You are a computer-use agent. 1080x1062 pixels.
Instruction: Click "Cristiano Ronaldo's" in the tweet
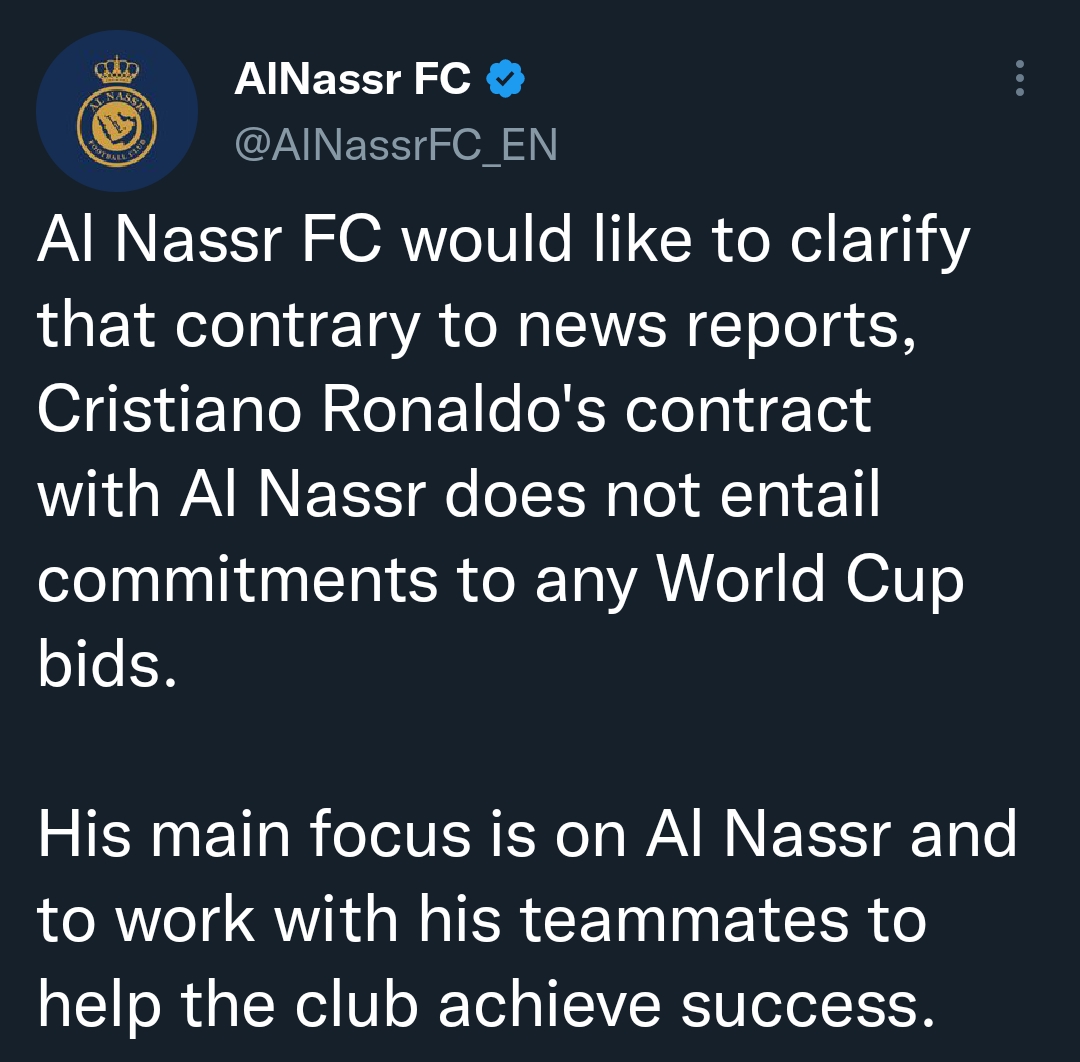(x=318, y=409)
